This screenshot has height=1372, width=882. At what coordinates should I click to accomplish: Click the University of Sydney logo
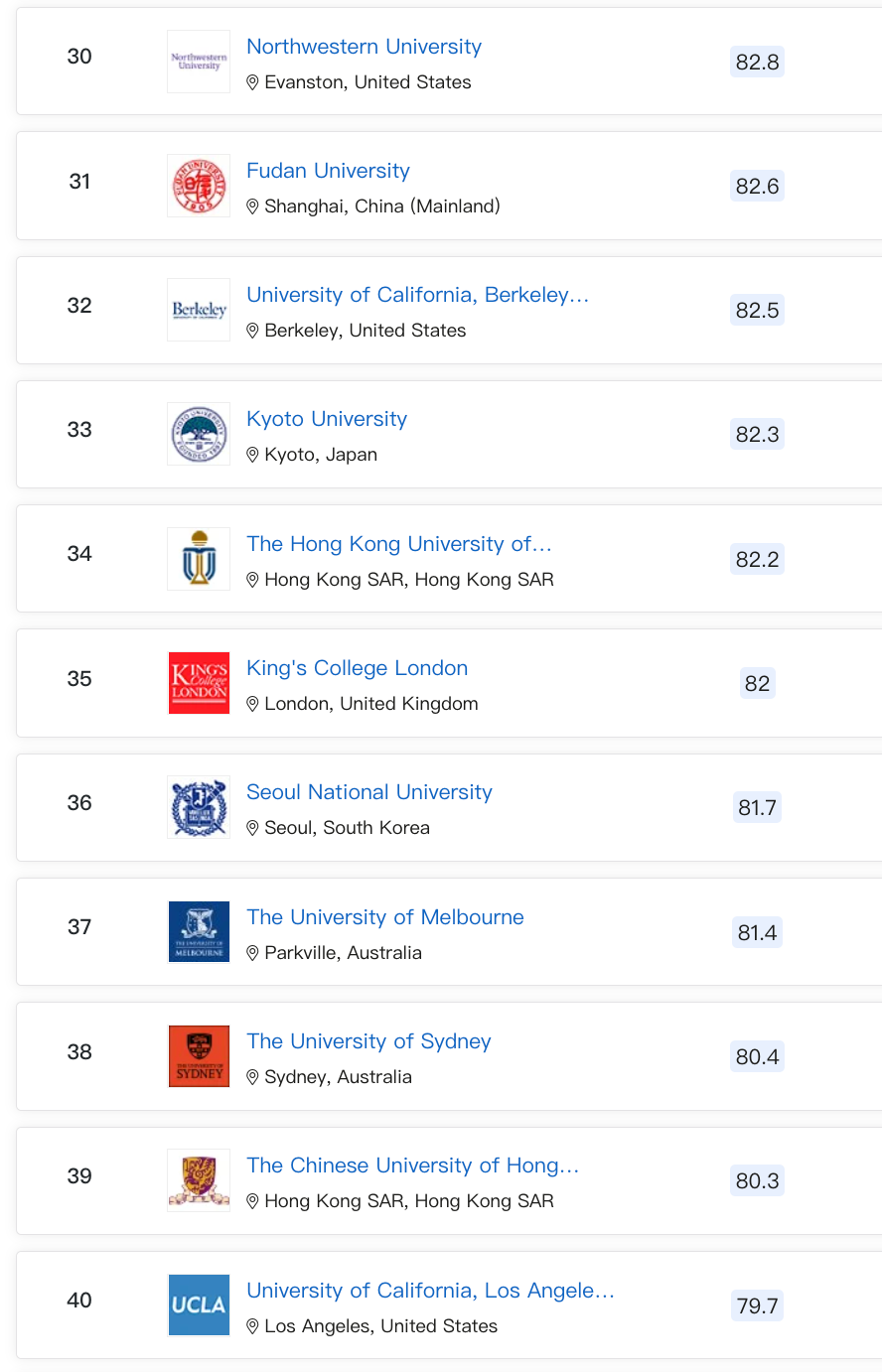(x=199, y=1056)
